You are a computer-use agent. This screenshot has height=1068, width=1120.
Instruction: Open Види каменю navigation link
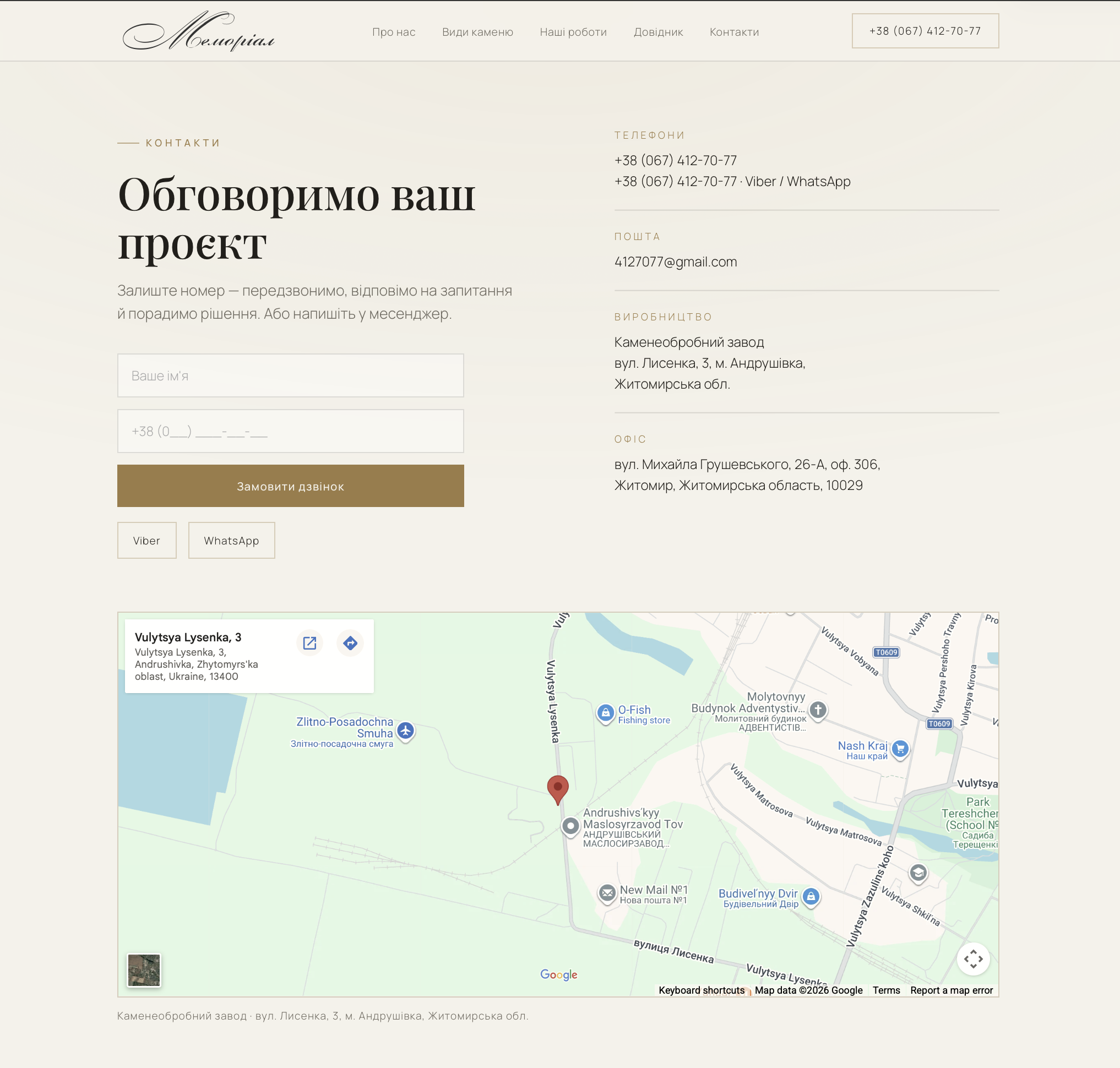pyautogui.click(x=477, y=32)
